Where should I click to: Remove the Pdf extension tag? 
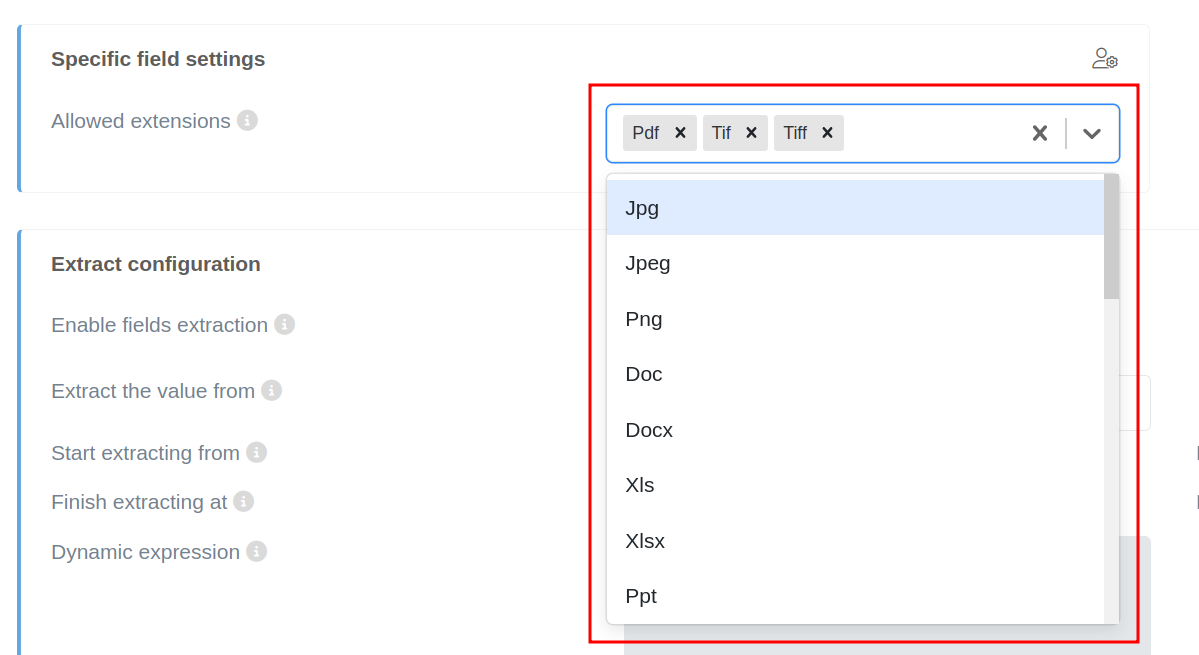click(680, 133)
